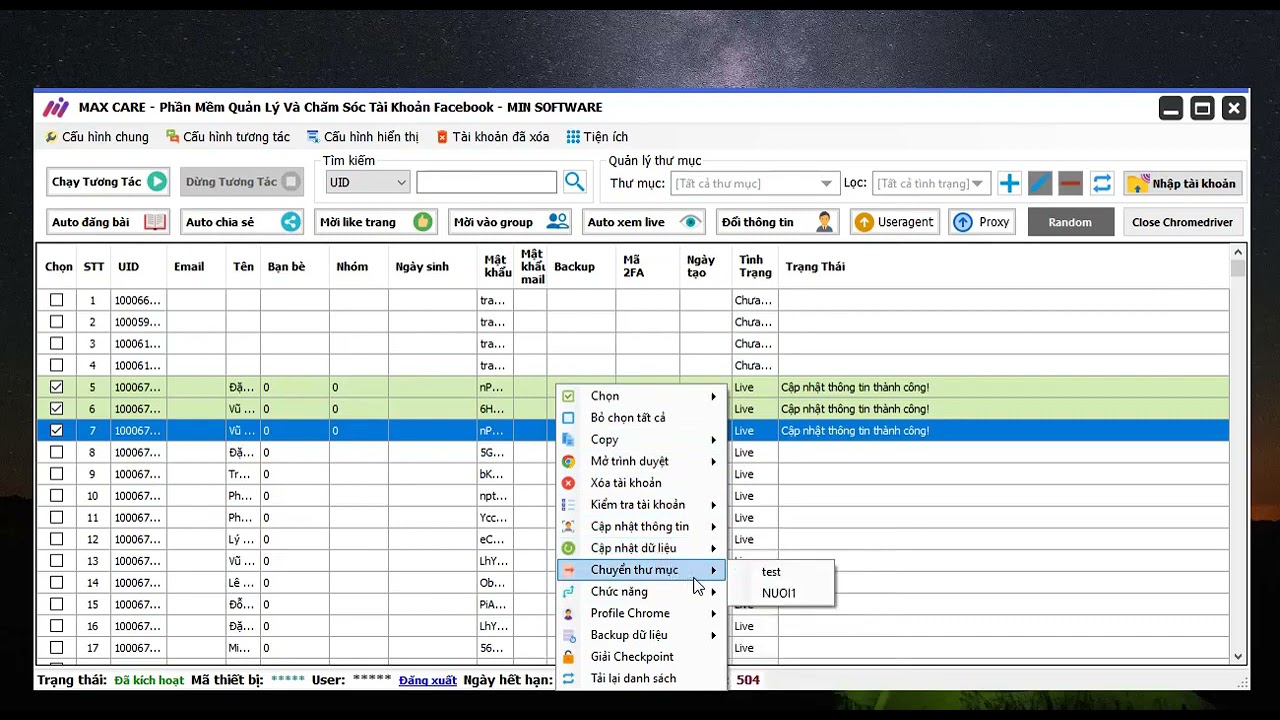Expand the Thư mục folder dropdown
1280x720 pixels.
[x=754, y=183]
